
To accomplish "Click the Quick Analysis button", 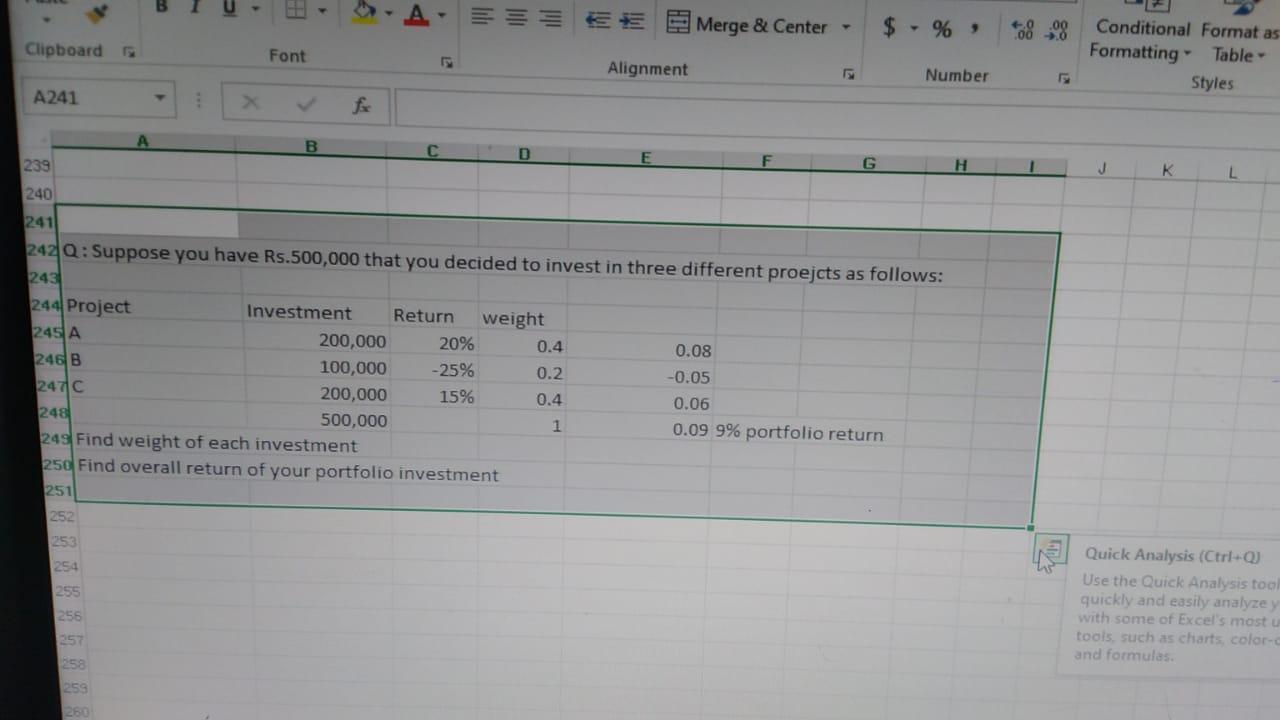I will coord(1050,550).
